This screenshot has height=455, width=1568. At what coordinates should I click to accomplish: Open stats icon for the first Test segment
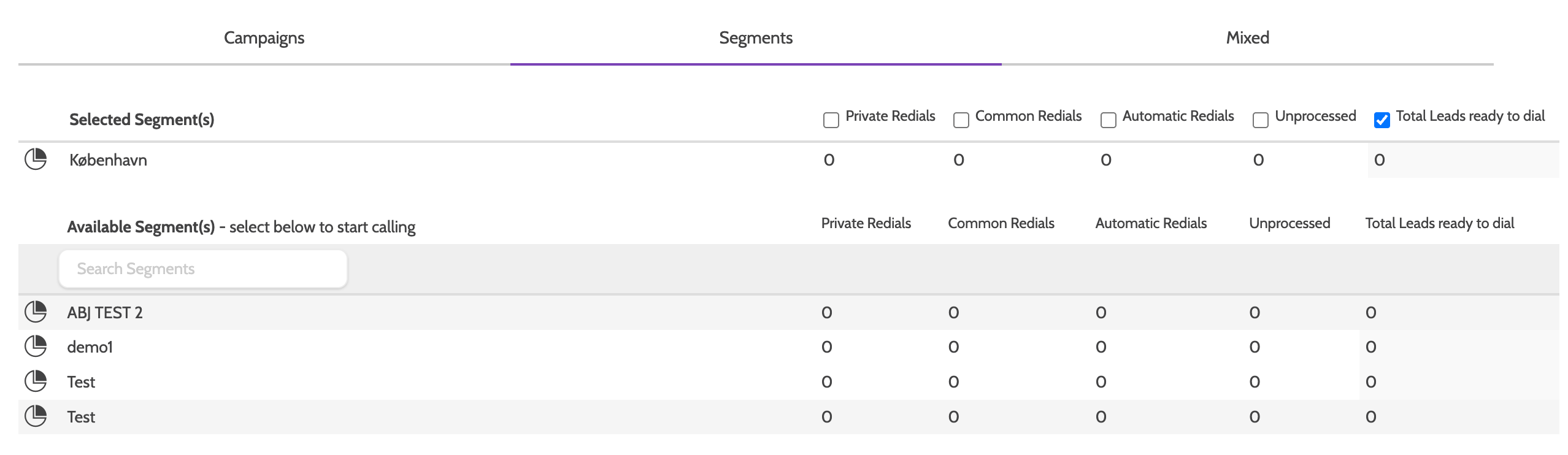coord(36,381)
